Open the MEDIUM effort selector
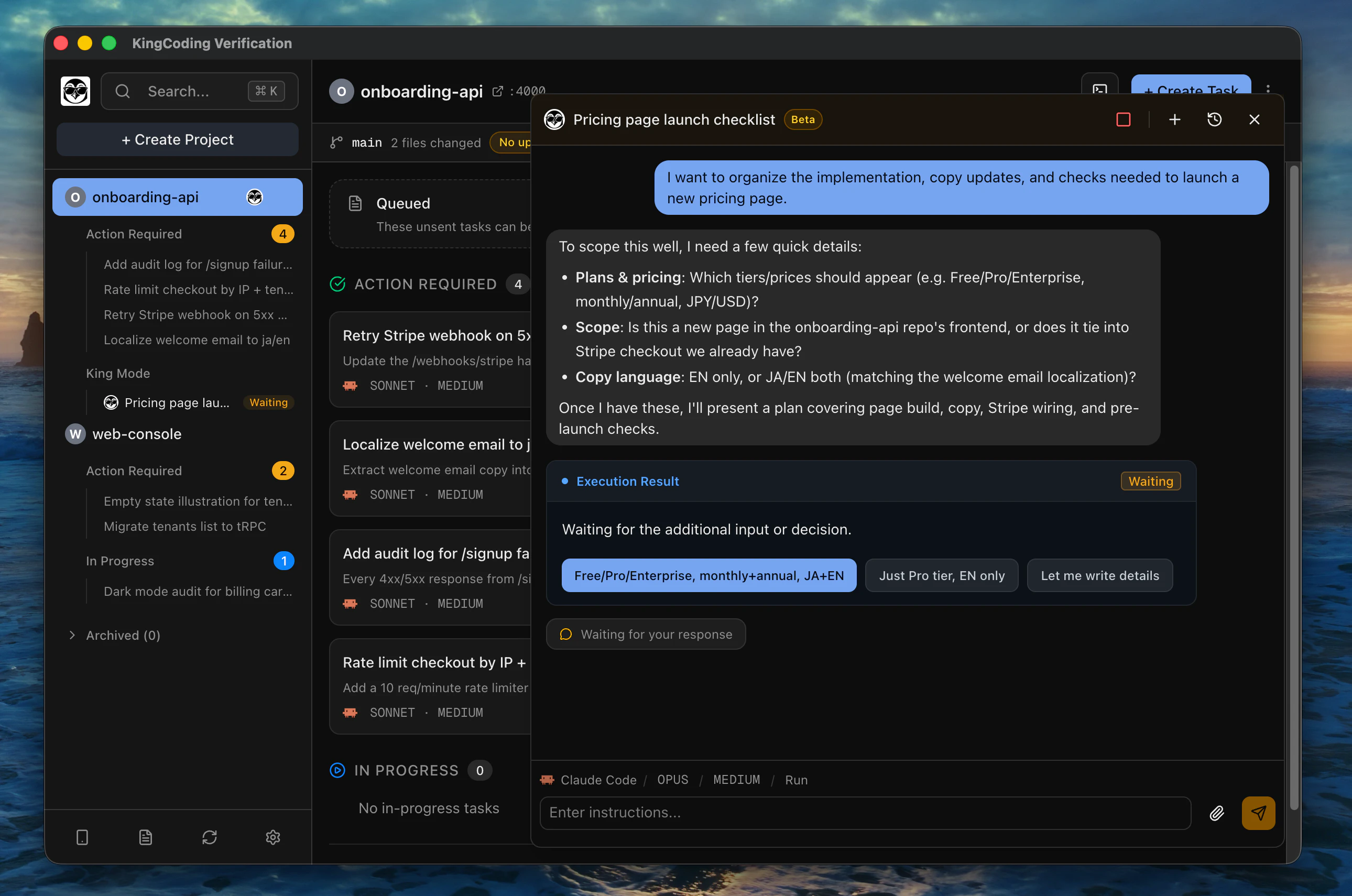The width and height of the screenshot is (1352, 896). point(736,780)
